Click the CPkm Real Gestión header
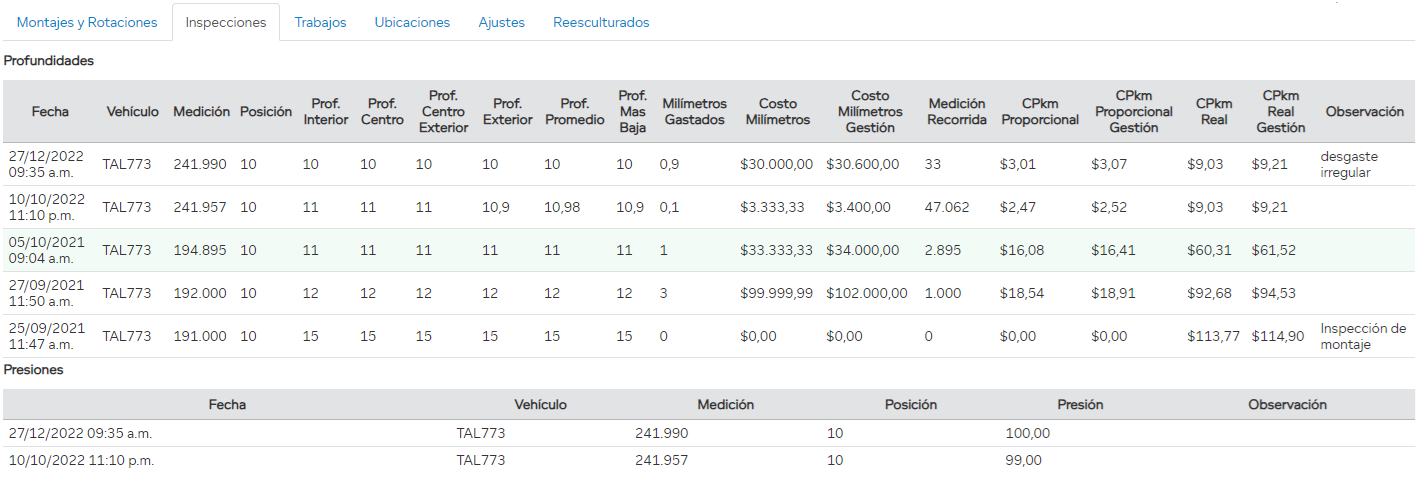Screen dimensions: 1419x477 point(1280,111)
